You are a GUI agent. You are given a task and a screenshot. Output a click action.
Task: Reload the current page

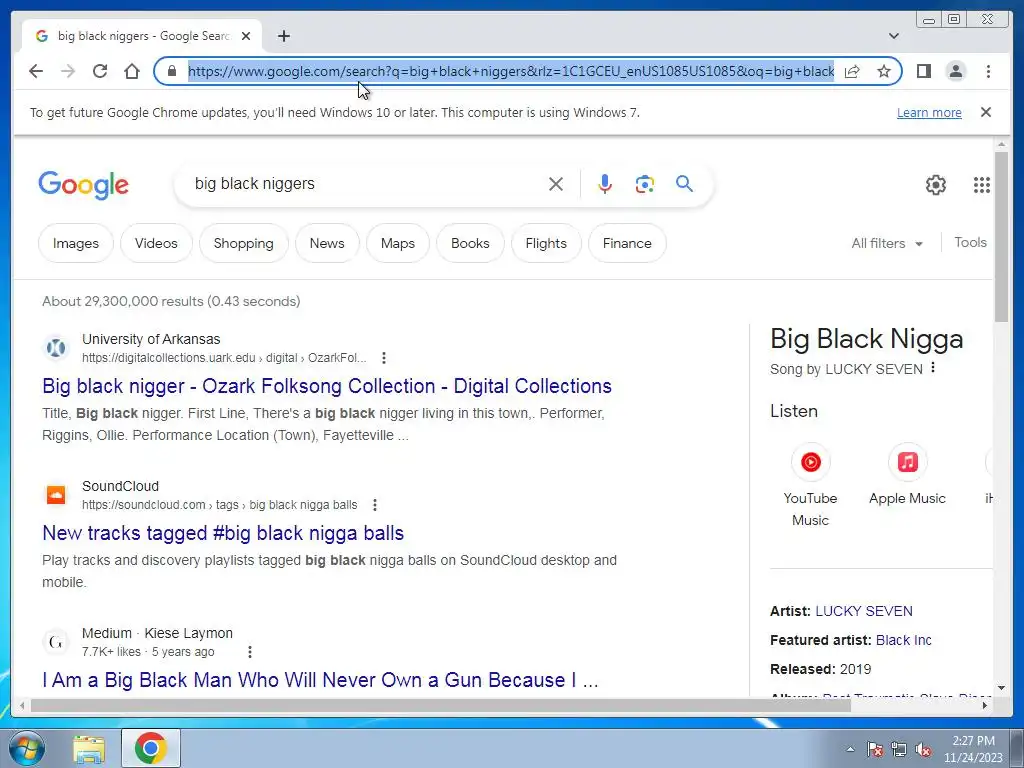pyautogui.click(x=100, y=71)
